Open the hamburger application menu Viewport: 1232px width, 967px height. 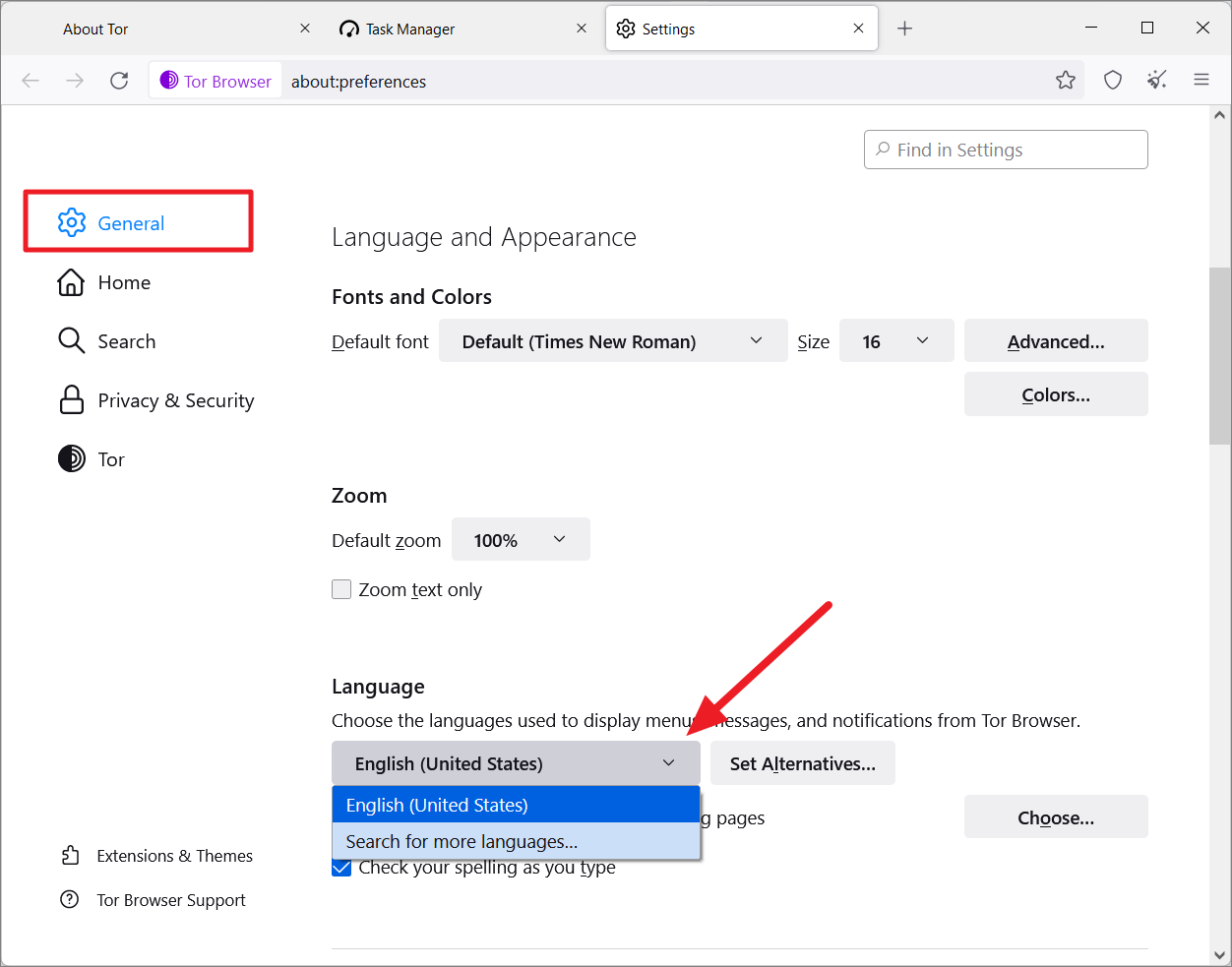coord(1201,81)
